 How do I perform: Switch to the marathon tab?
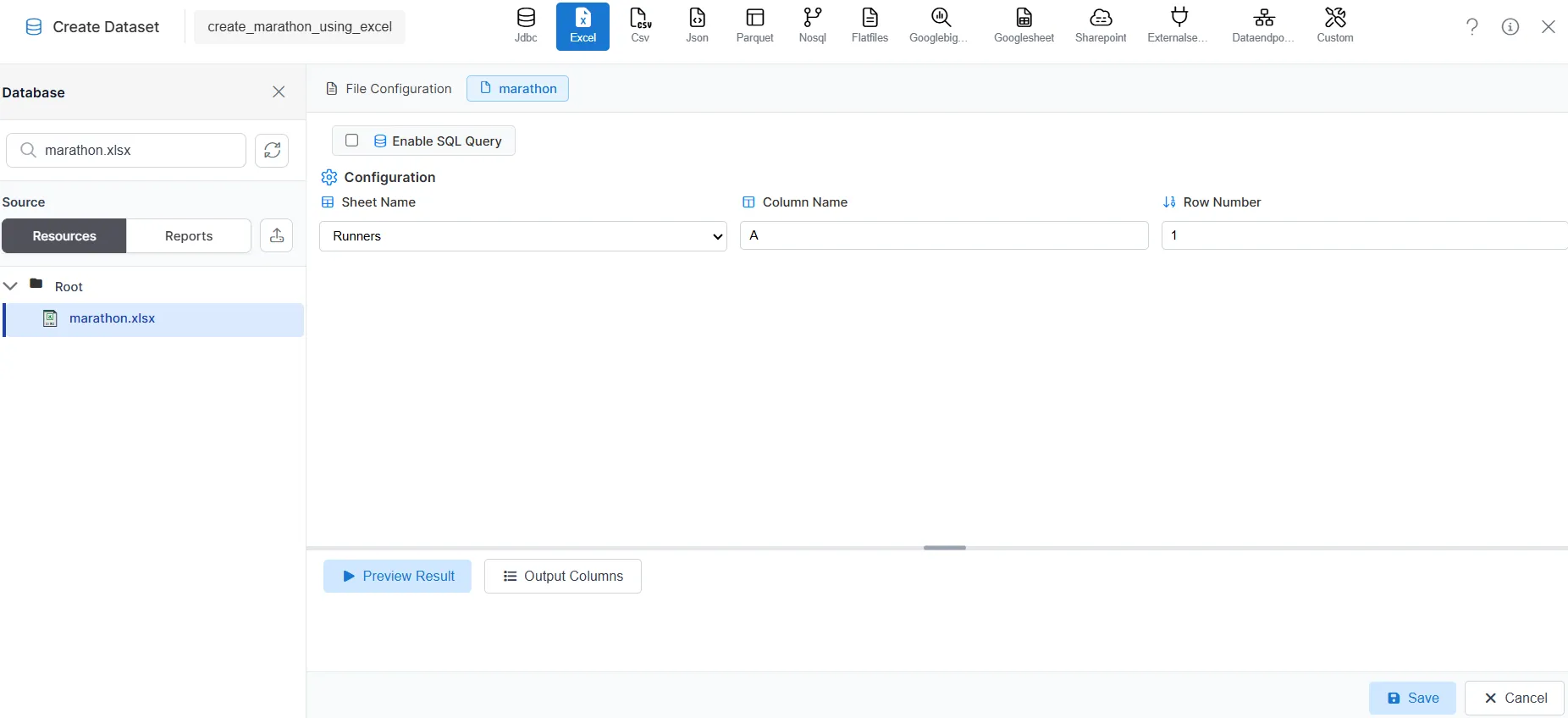pyautogui.click(x=517, y=89)
